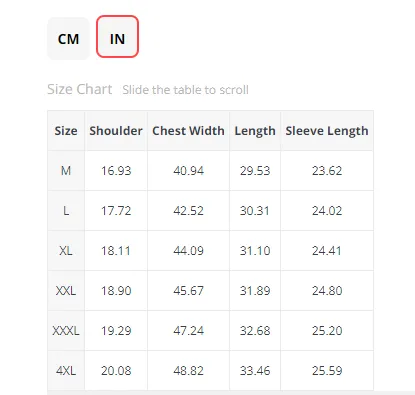Select the XL size row label
Viewport: 415px width, 395px height.
pos(66,251)
